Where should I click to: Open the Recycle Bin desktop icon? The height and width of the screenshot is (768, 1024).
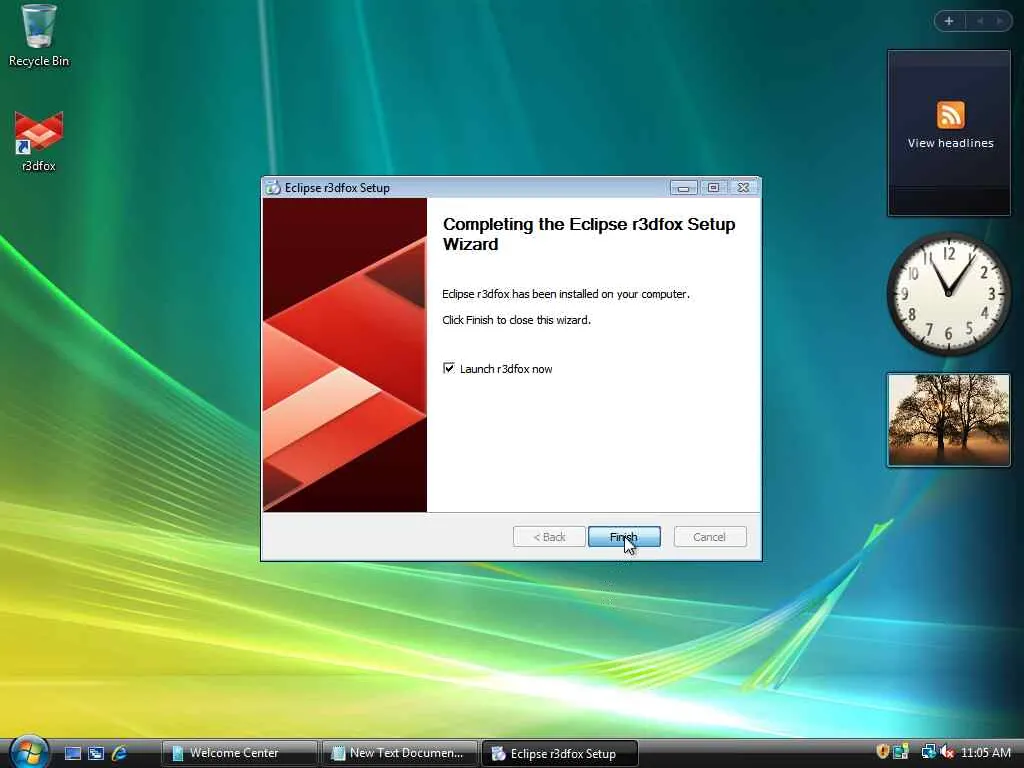pos(39,36)
